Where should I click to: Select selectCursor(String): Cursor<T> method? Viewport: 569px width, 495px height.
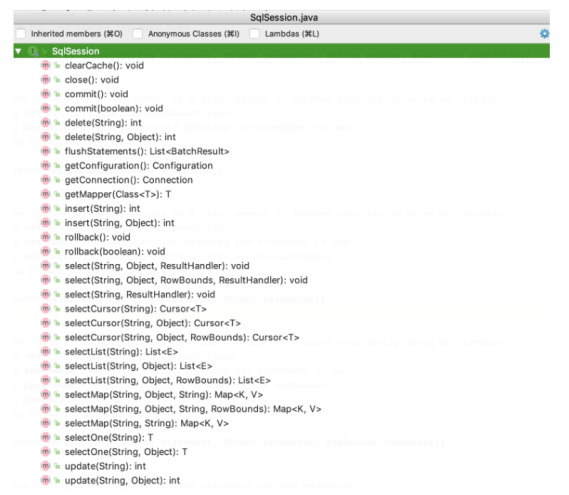135,308
